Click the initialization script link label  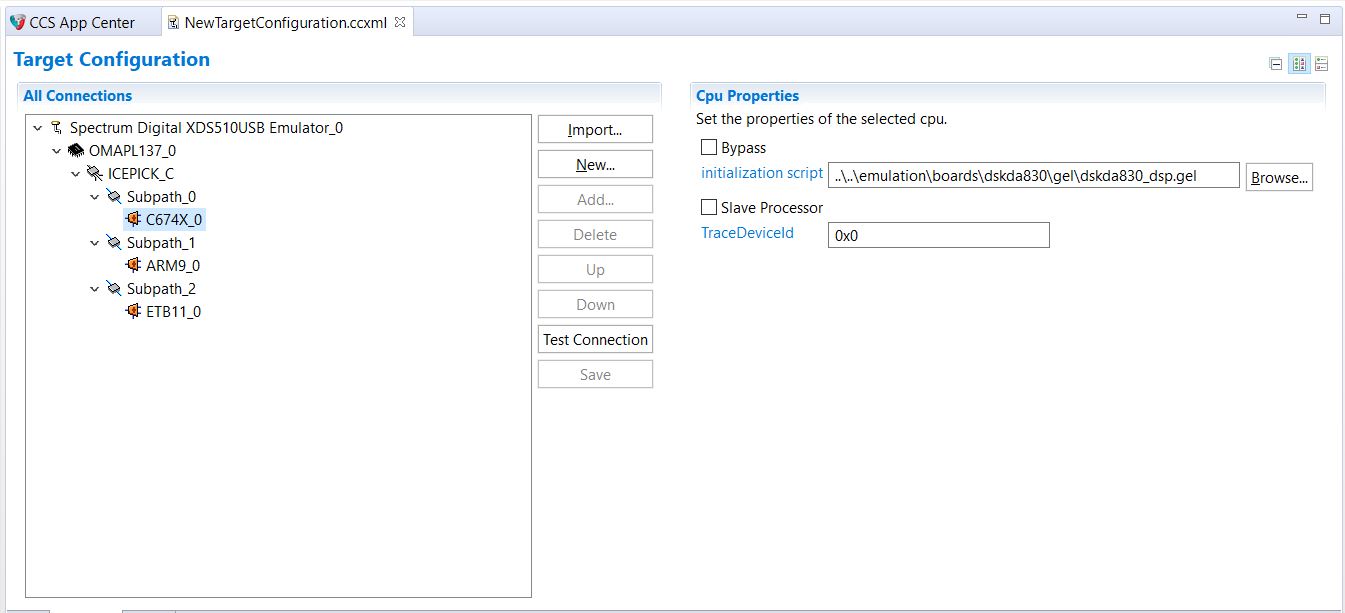[762, 173]
